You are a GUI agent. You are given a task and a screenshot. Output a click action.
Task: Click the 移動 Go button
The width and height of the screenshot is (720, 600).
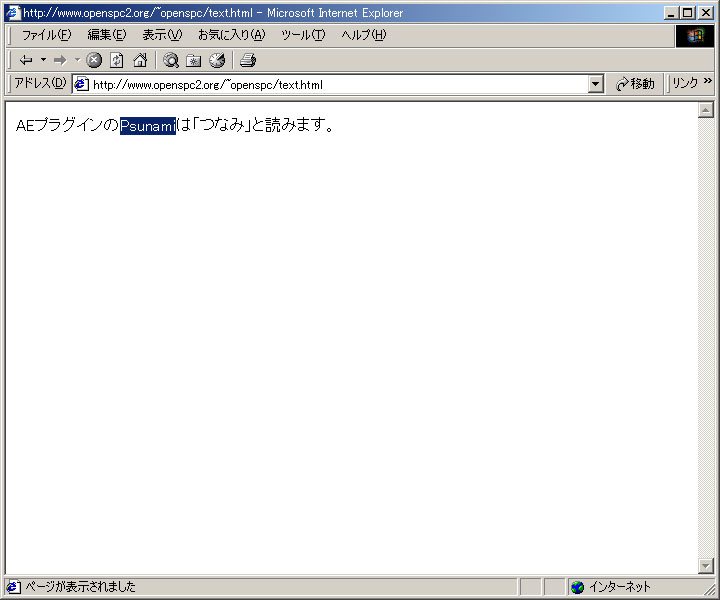click(x=635, y=84)
